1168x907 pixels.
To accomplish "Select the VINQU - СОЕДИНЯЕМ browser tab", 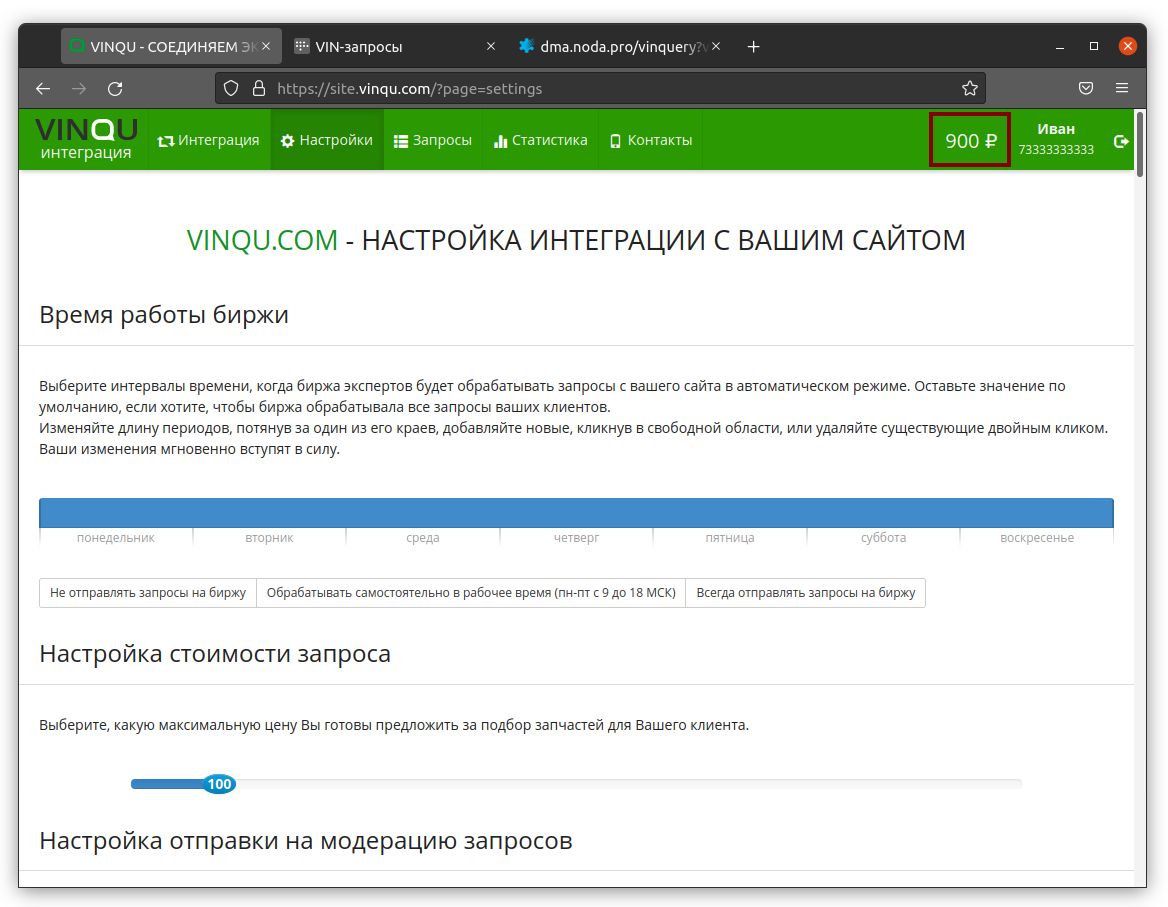I will click(x=171, y=46).
